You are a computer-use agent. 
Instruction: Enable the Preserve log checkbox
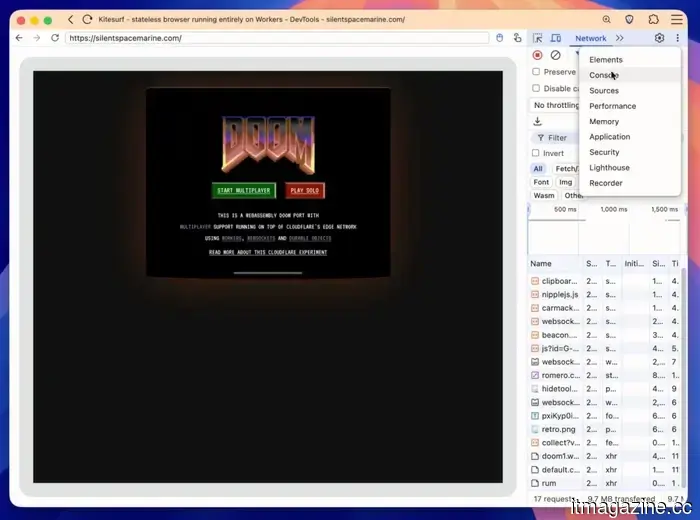536,72
